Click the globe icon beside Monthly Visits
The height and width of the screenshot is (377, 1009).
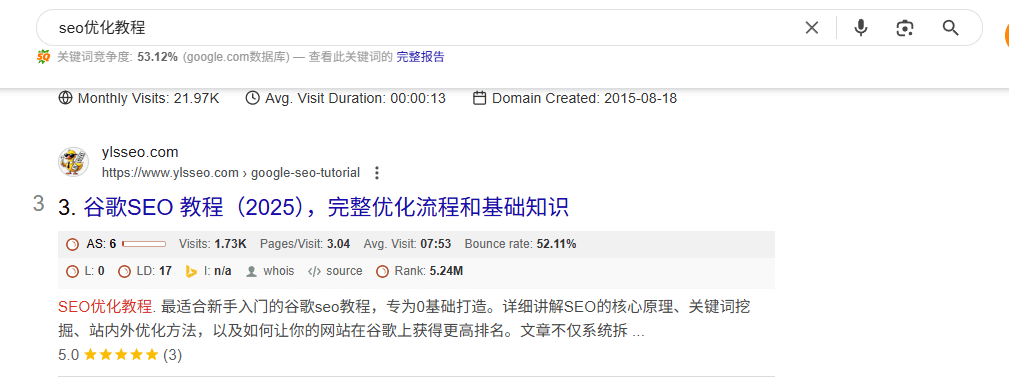tap(65, 98)
